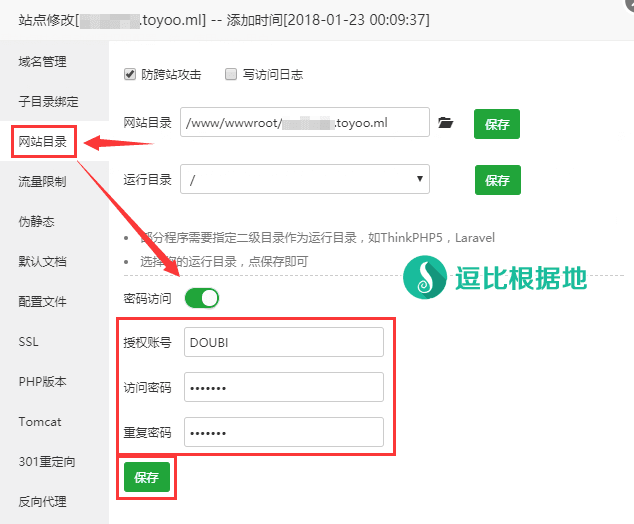Go to 流量限制 settings
The image size is (634, 524).
click(42, 182)
